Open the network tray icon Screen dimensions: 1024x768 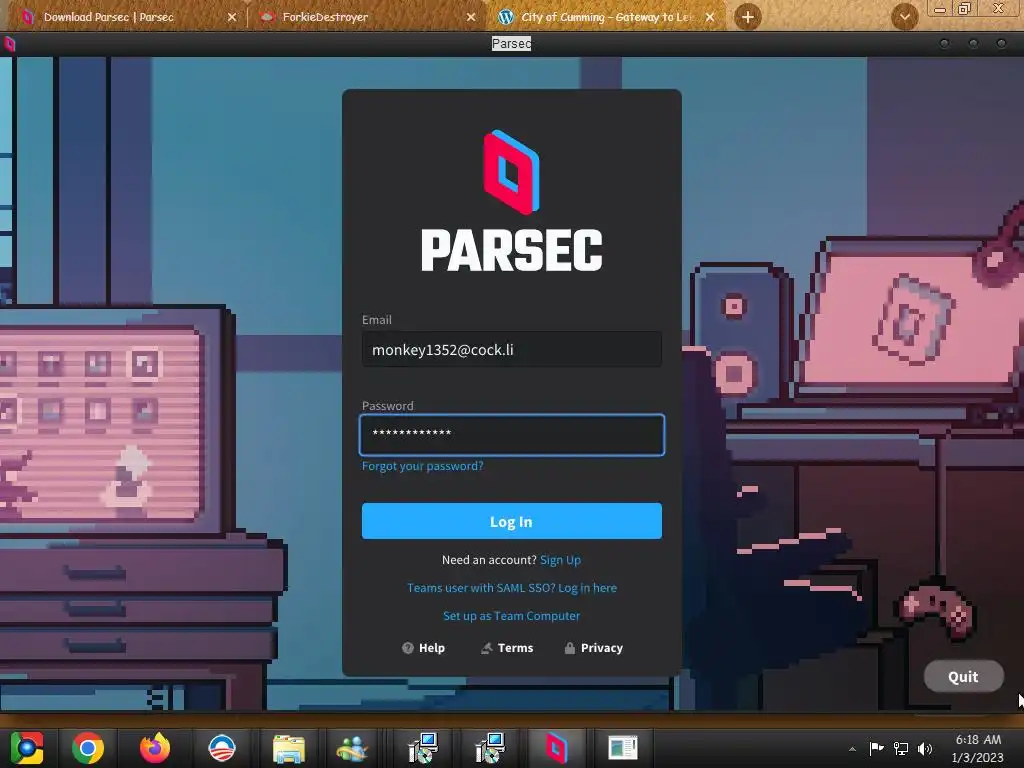pos(901,748)
